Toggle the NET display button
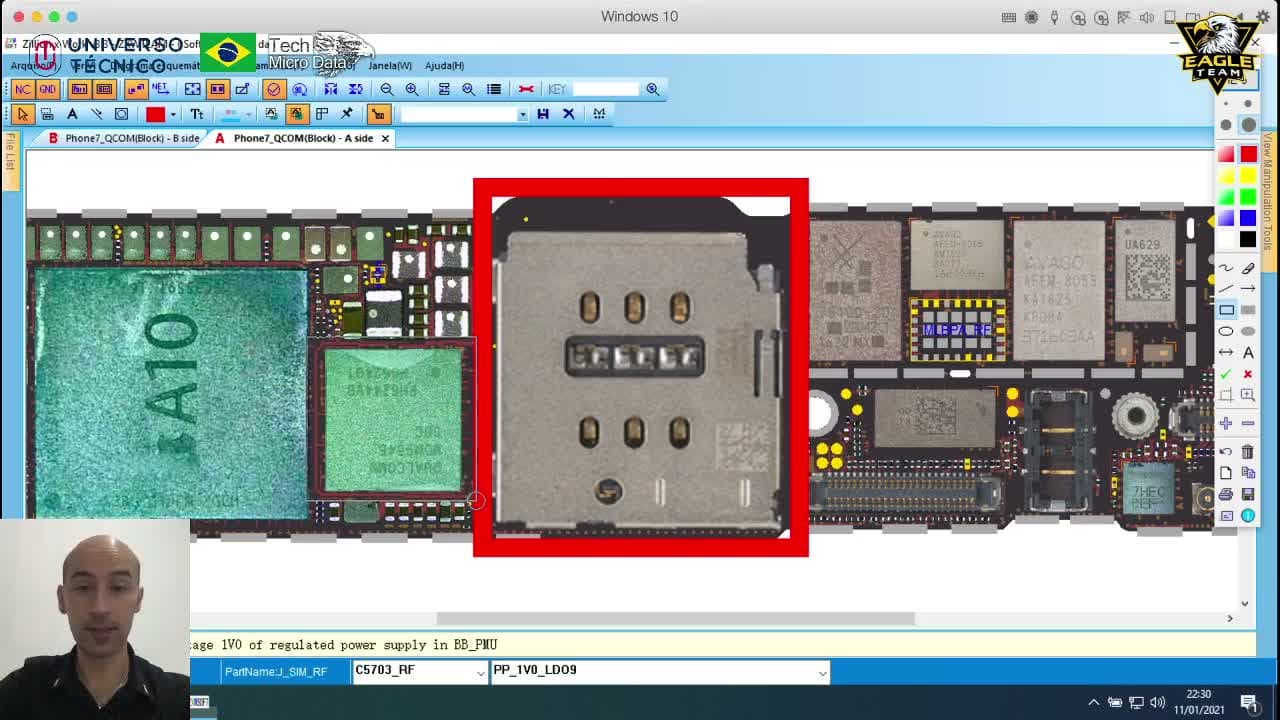The image size is (1280, 720). [x=160, y=89]
